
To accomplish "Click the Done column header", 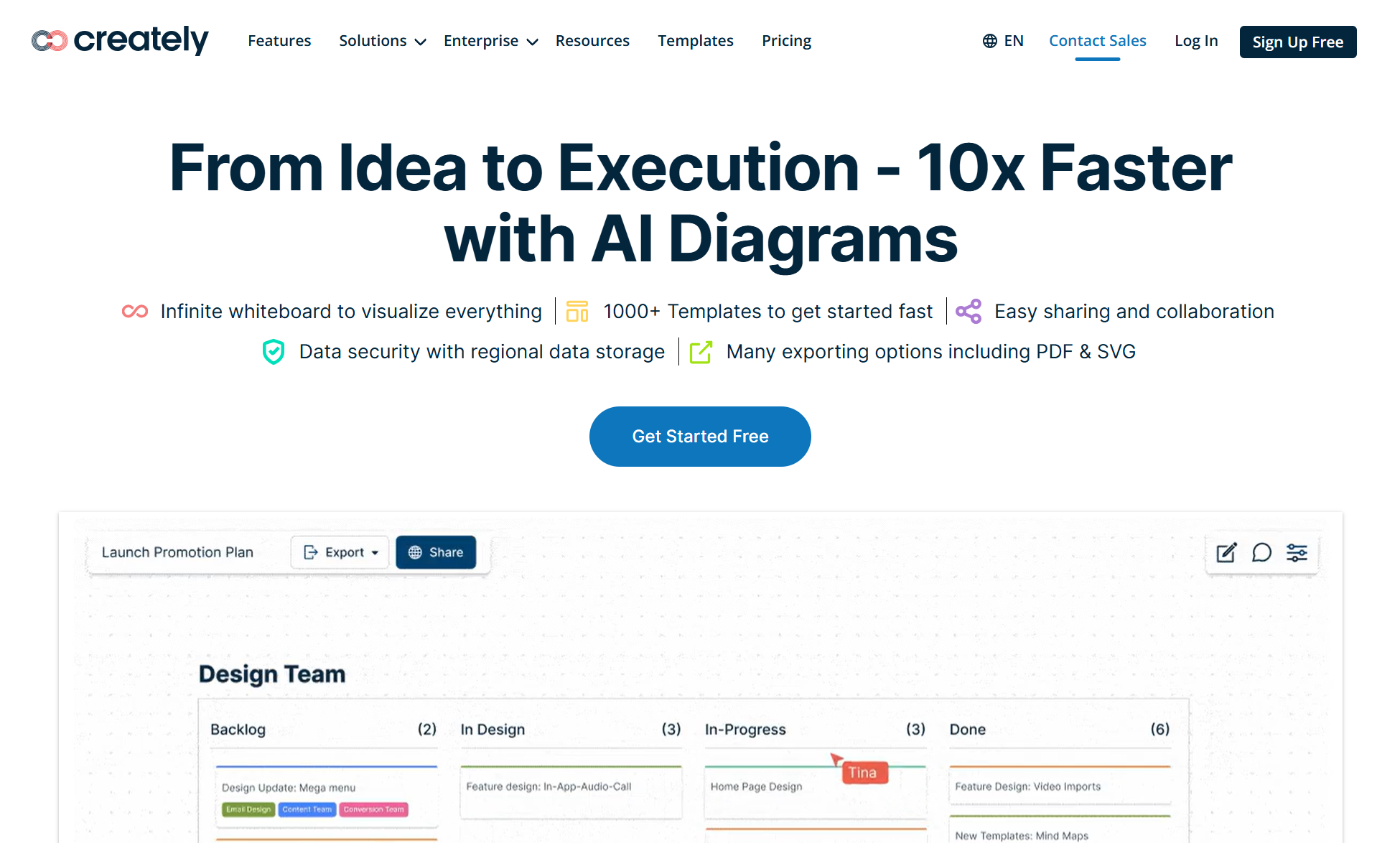I will pyautogui.click(x=967, y=730).
